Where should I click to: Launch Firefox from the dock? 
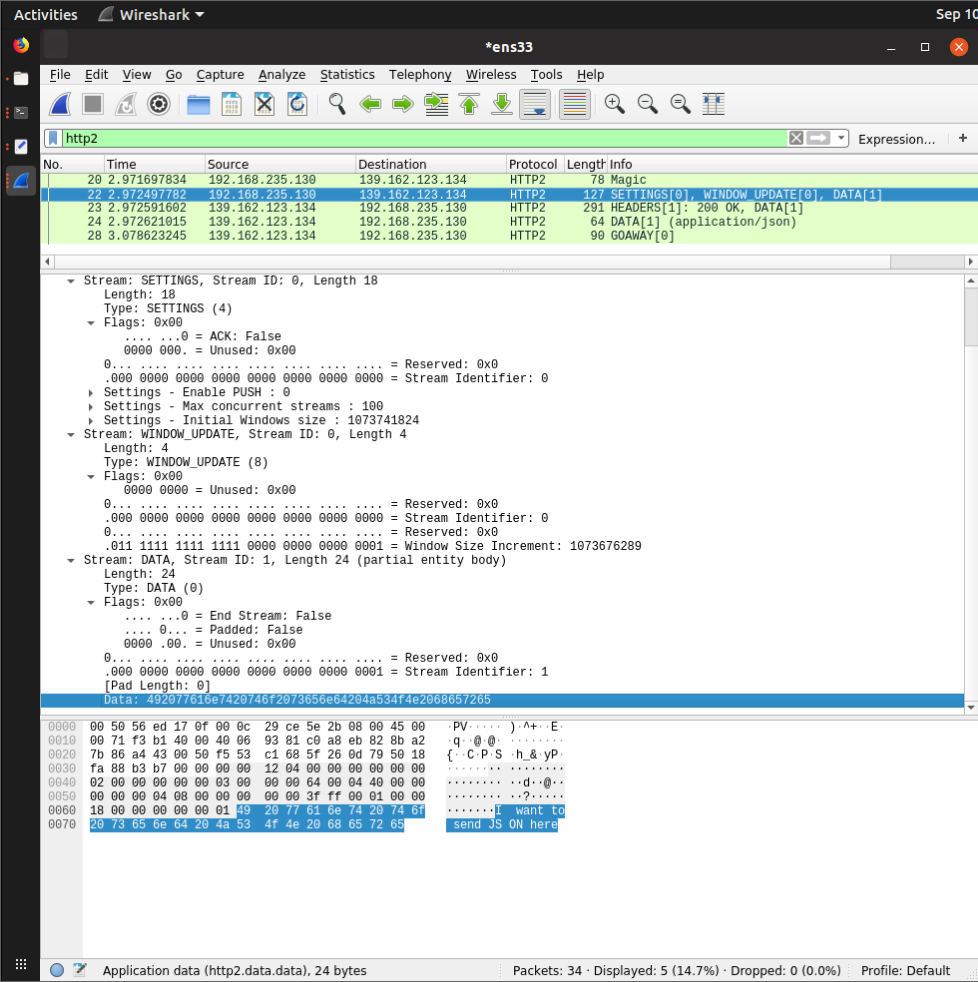coord(21,46)
